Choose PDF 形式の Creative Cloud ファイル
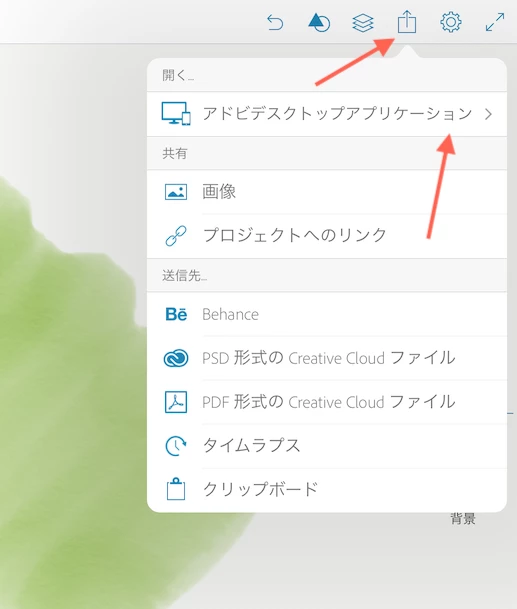Screen dimensions: 517x609 coord(327,402)
